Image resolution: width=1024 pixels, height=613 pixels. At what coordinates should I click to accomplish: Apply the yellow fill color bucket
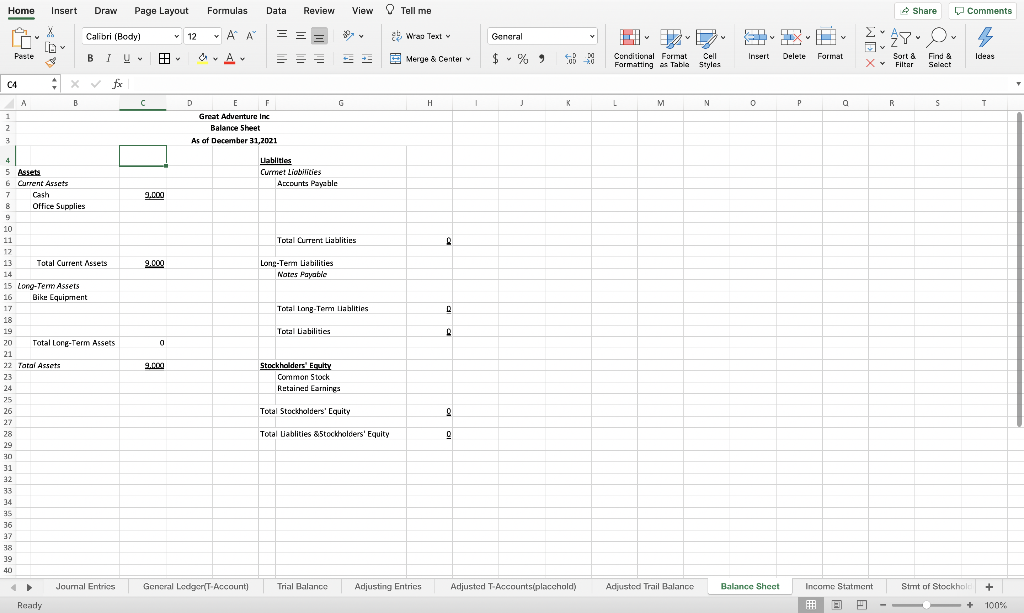(x=202, y=59)
